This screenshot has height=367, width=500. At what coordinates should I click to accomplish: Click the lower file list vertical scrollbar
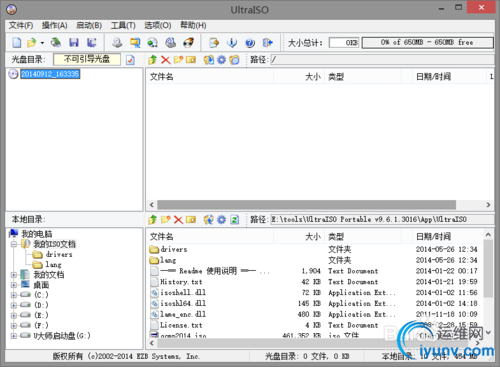tap(488, 269)
